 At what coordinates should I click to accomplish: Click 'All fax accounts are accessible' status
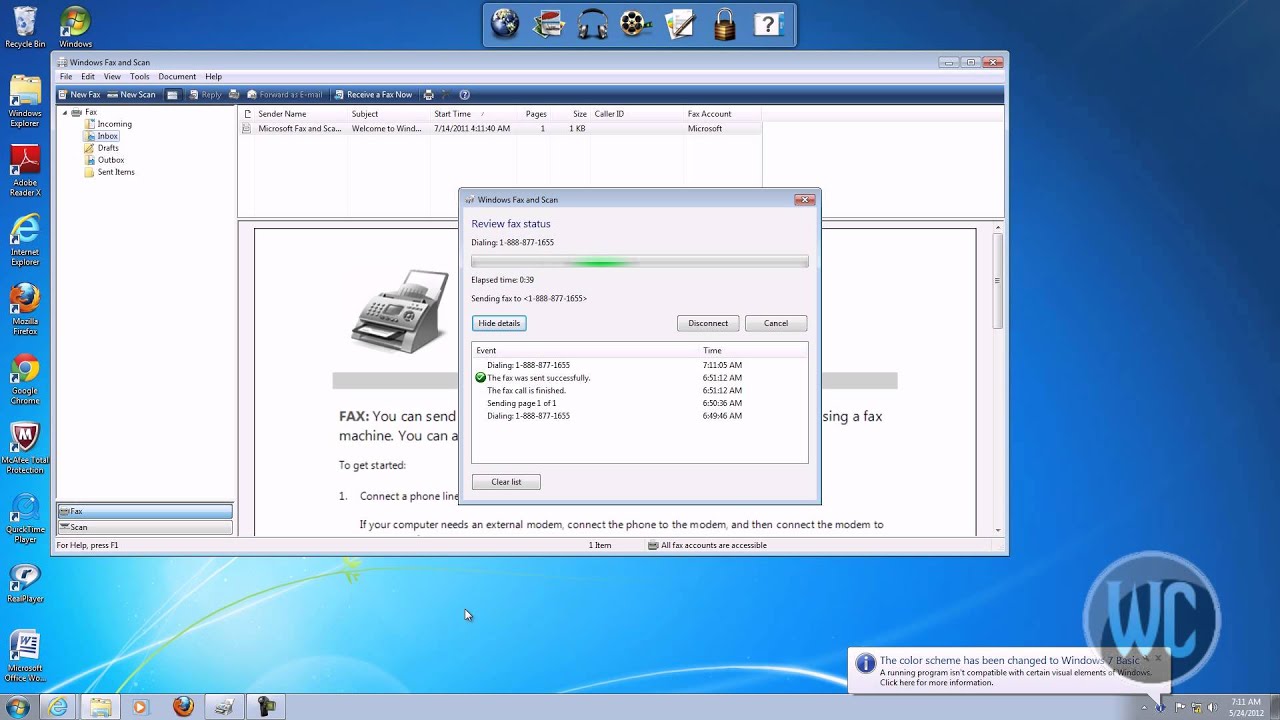click(707, 546)
